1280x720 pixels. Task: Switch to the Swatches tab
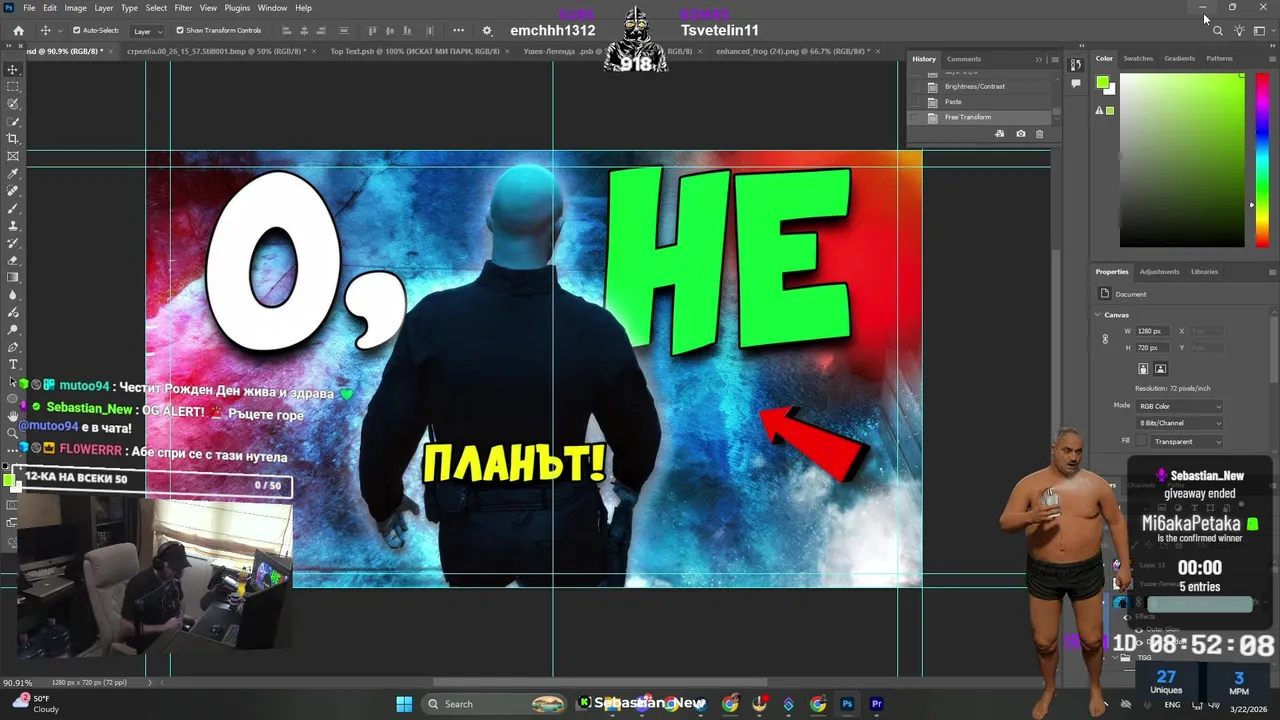pos(1138,59)
